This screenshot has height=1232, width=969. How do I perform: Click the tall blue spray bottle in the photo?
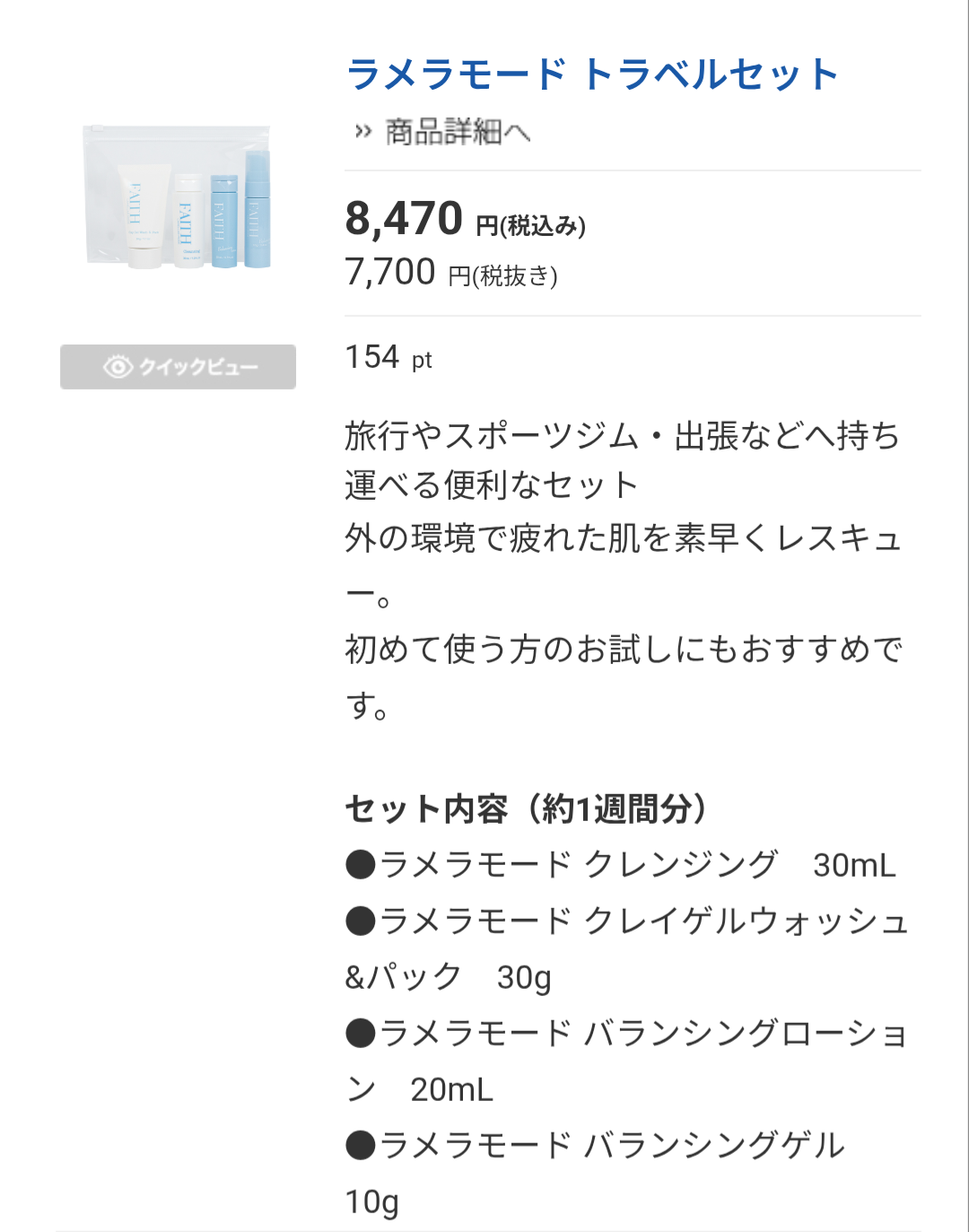(x=257, y=211)
